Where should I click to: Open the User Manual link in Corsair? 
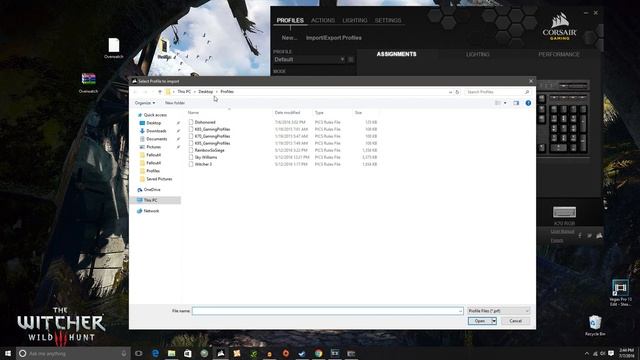pos(562,232)
